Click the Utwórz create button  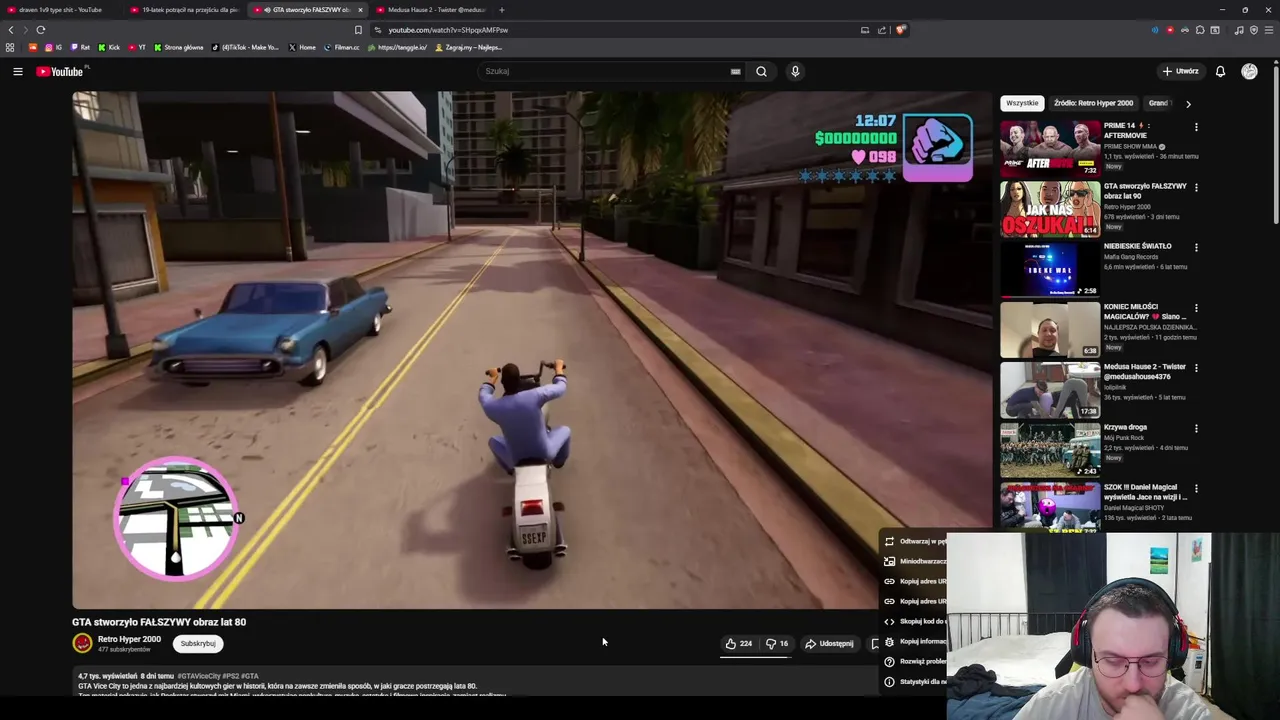click(1180, 71)
